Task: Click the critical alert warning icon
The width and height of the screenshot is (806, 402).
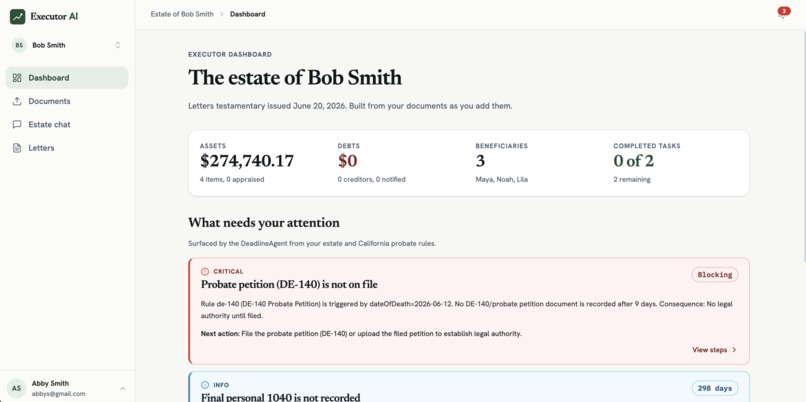Action: click(205, 271)
